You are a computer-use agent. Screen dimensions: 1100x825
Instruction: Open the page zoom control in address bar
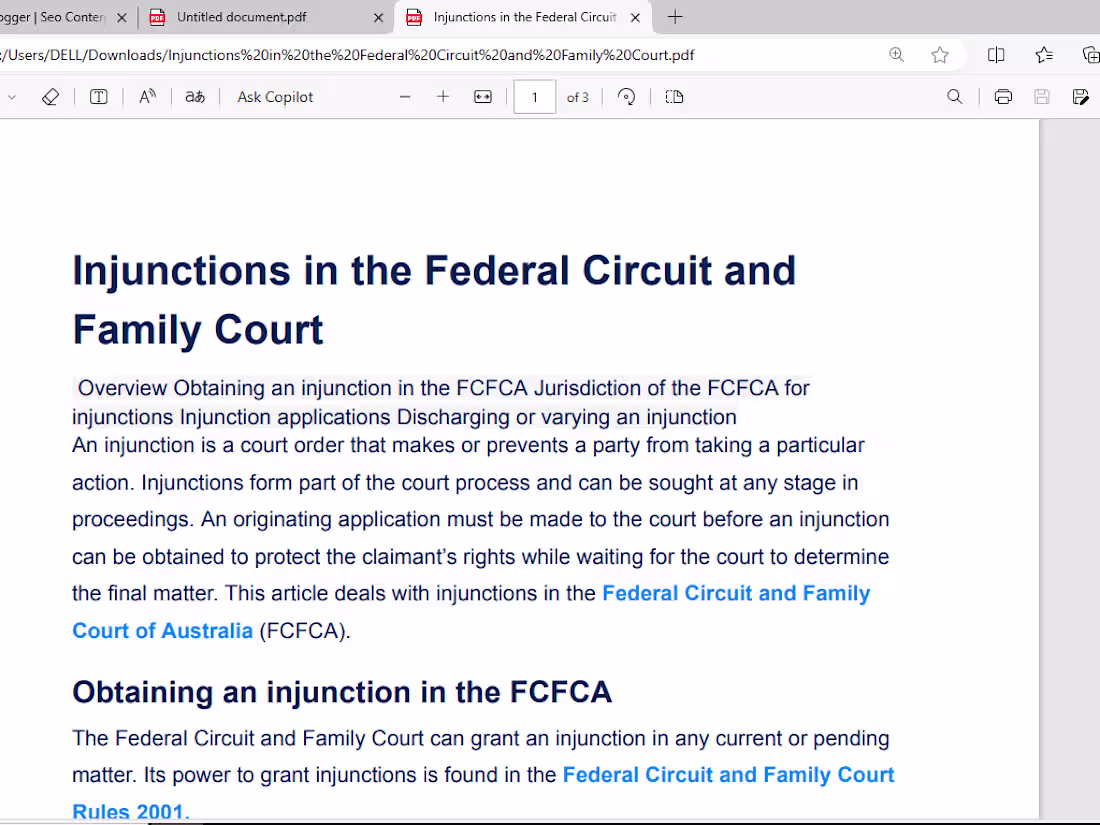897,55
